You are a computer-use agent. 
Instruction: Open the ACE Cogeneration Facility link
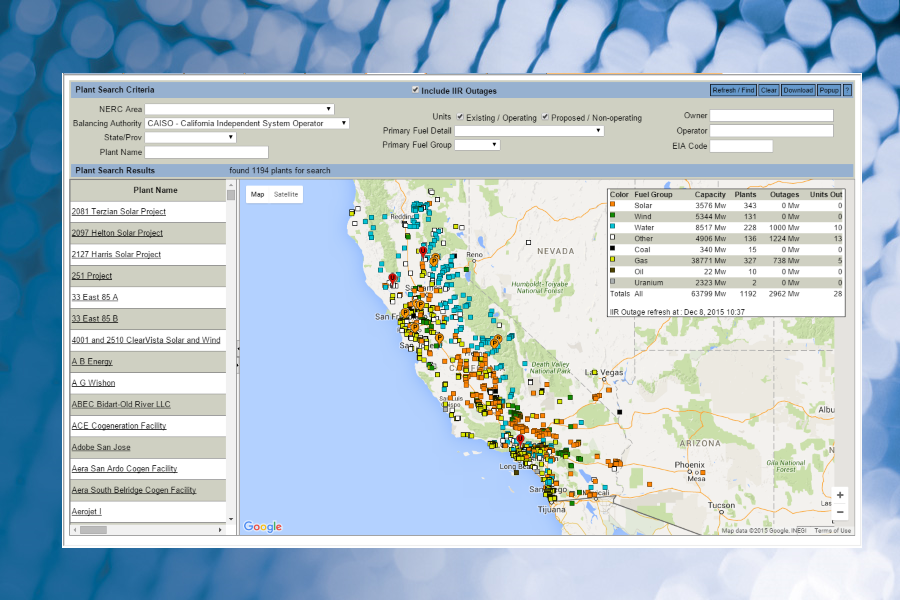tap(119, 425)
